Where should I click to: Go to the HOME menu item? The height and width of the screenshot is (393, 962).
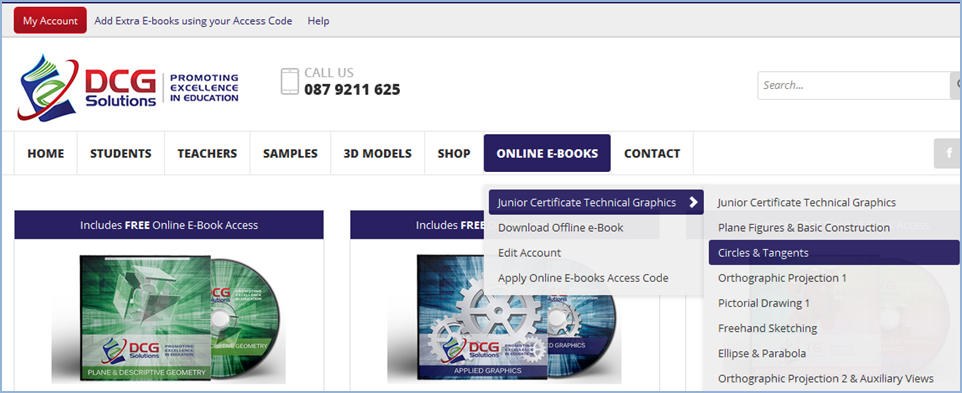45,153
